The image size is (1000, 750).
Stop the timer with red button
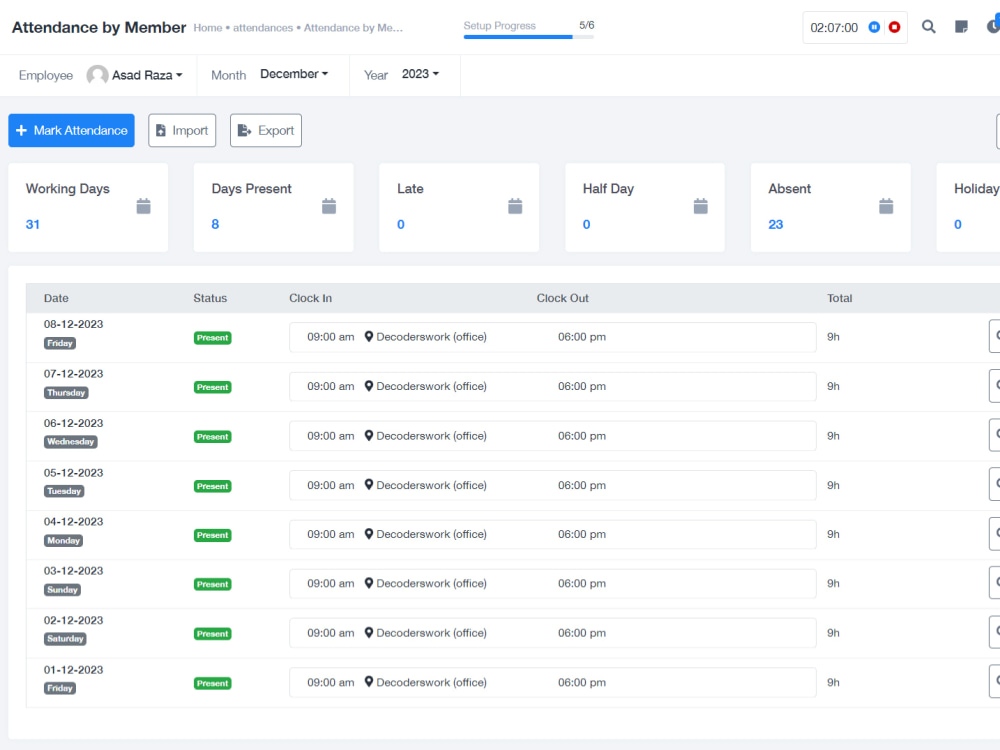[894, 27]
